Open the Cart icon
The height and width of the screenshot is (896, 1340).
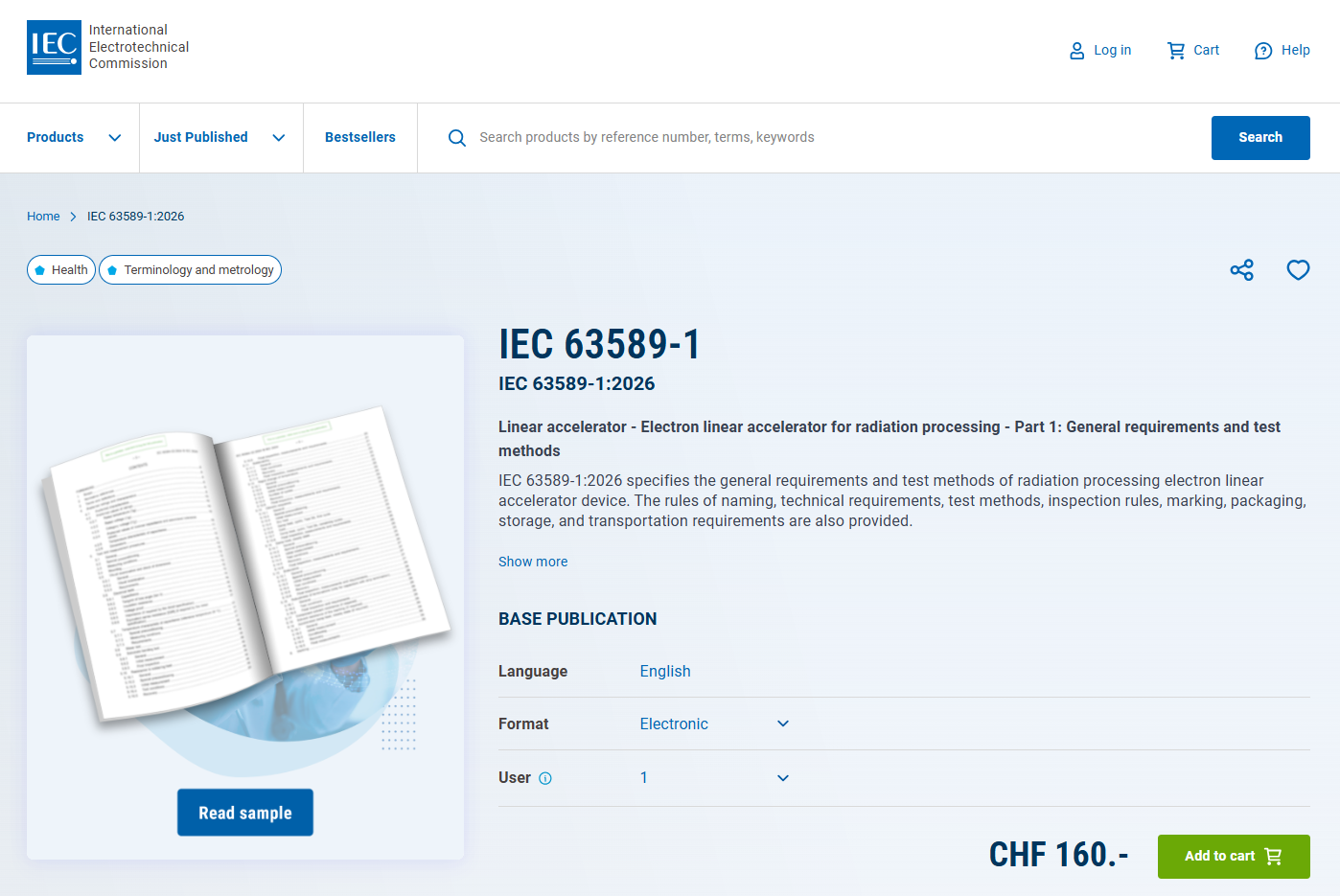[1176, 51]
